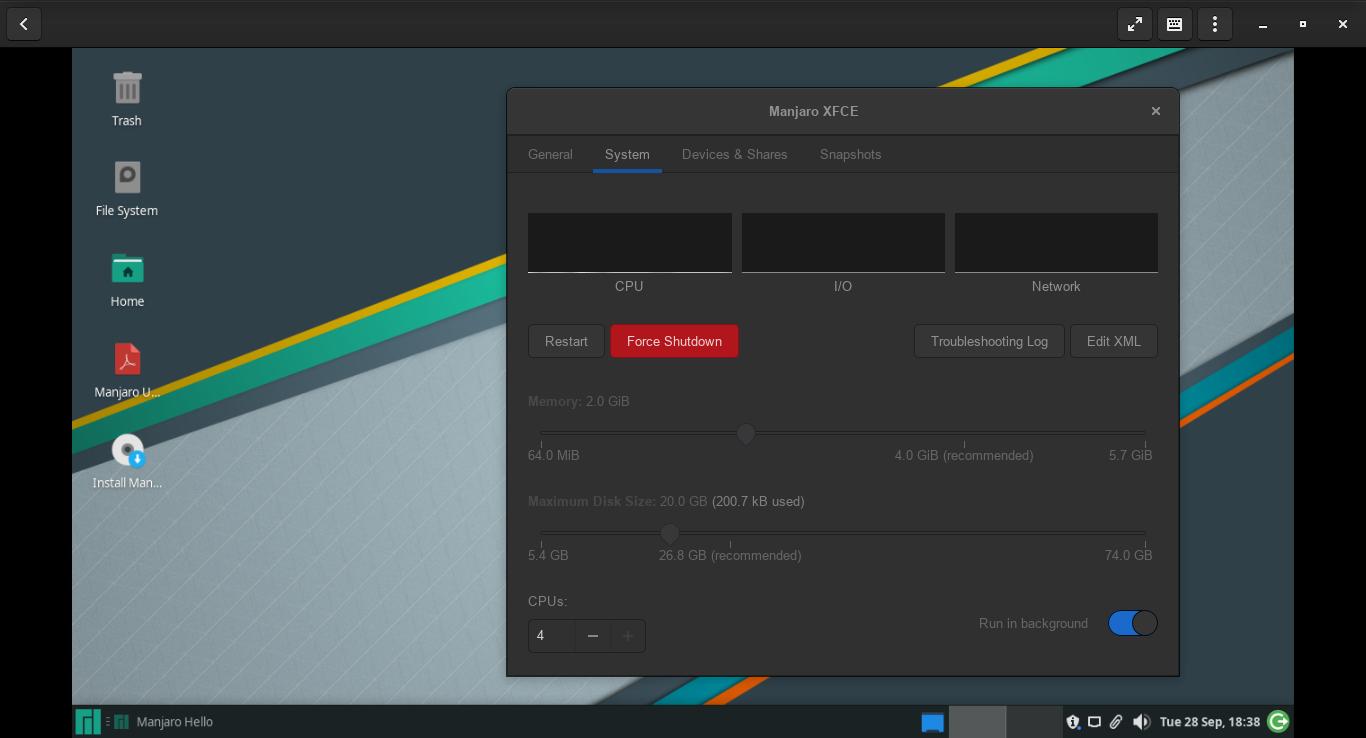Open the three-dot menu in Boxes header
Viewport: 1366px width, 738px height.
(1215, 24)
